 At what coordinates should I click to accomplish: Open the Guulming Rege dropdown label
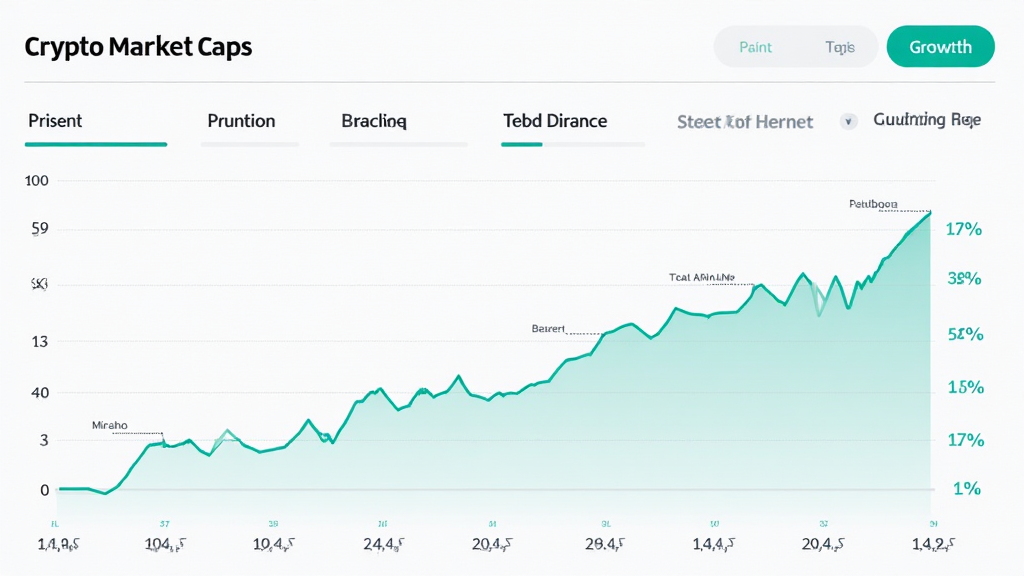click(x=927, y=120)
